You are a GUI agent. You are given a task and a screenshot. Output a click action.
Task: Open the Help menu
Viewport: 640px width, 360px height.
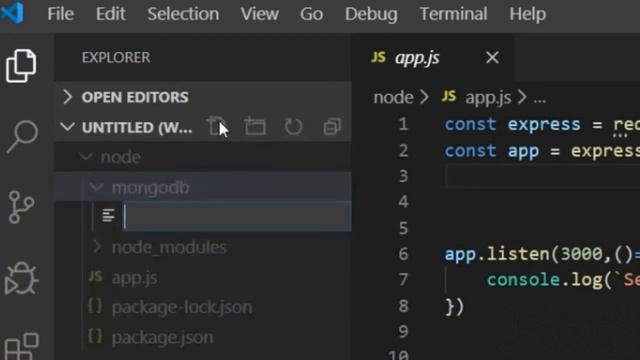click(527, 14)
